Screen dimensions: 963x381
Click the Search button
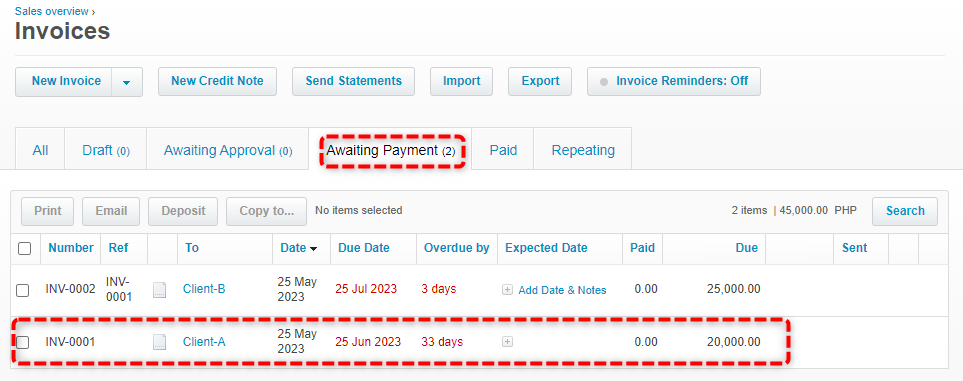(905, 211)
